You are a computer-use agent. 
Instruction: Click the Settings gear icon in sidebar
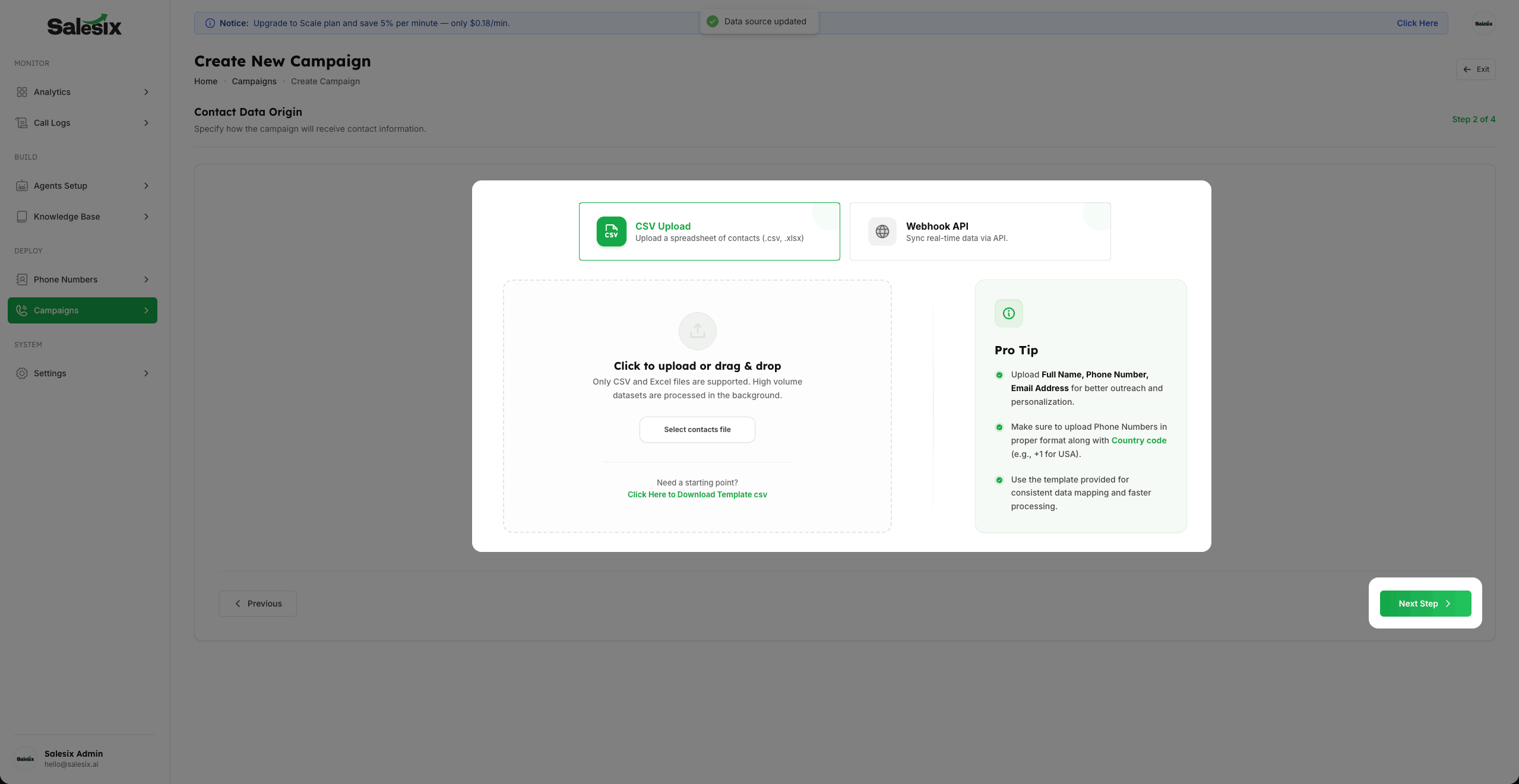22,373
